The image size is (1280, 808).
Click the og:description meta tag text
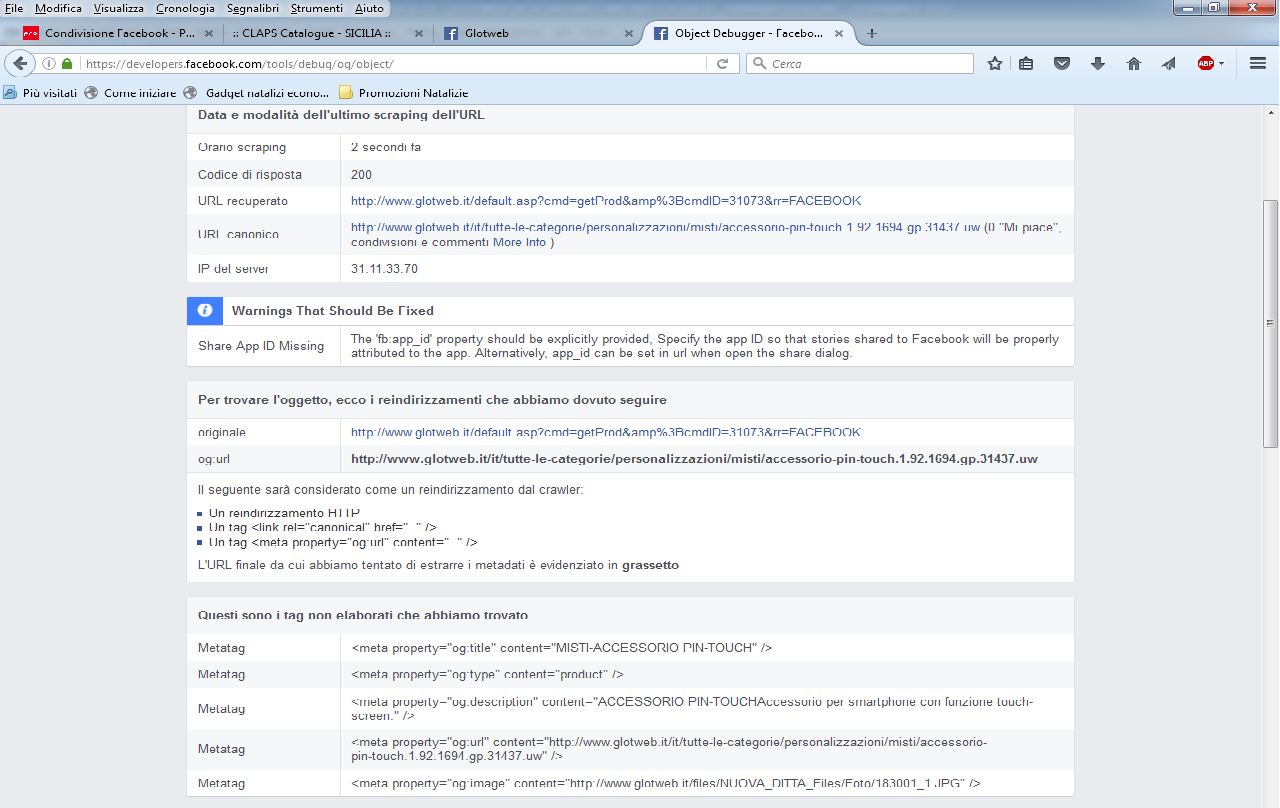(x=692, y=709)
